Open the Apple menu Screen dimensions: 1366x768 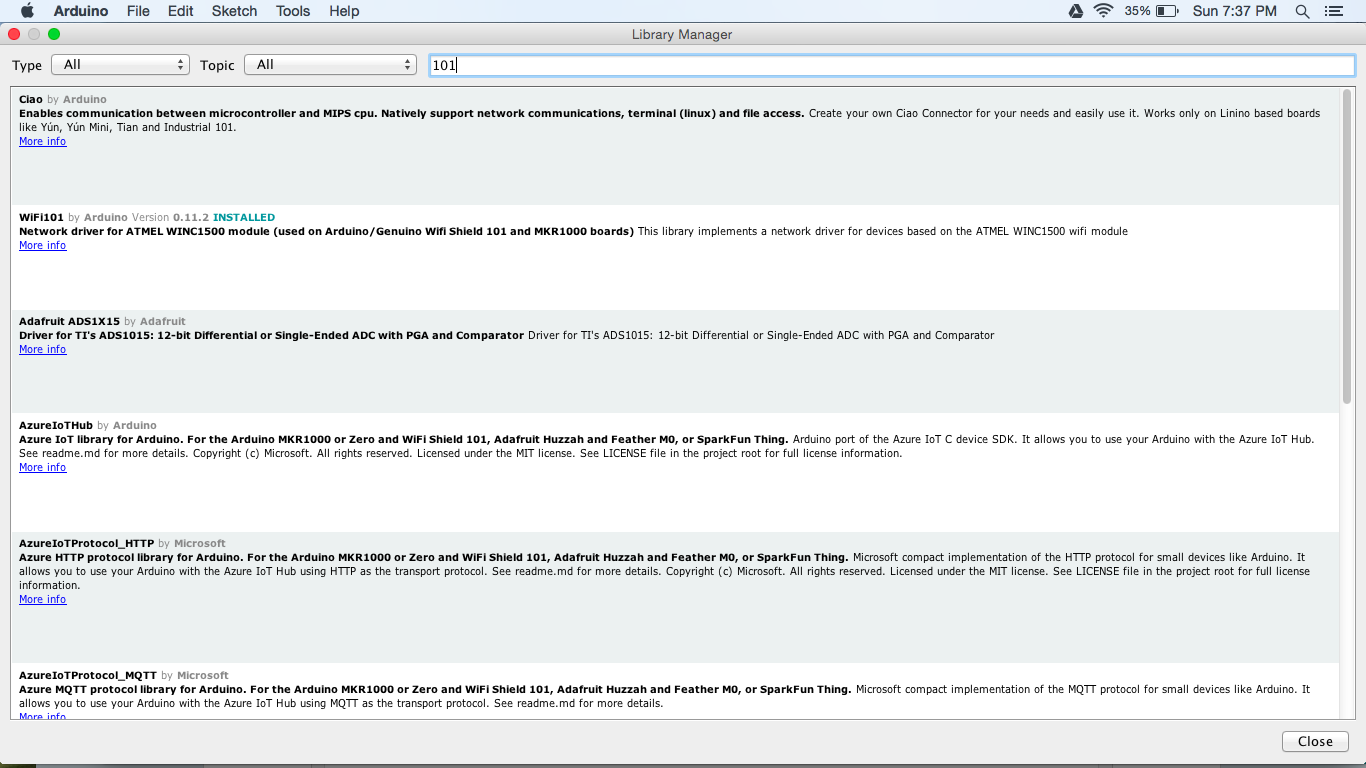[x=27, y=11]
